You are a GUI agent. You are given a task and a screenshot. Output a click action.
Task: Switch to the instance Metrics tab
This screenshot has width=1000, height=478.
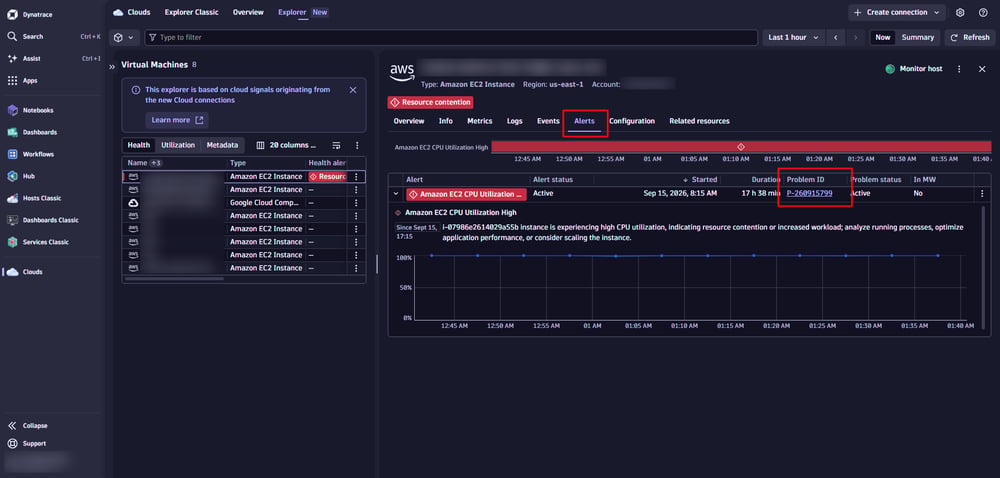tap(480, 121)
